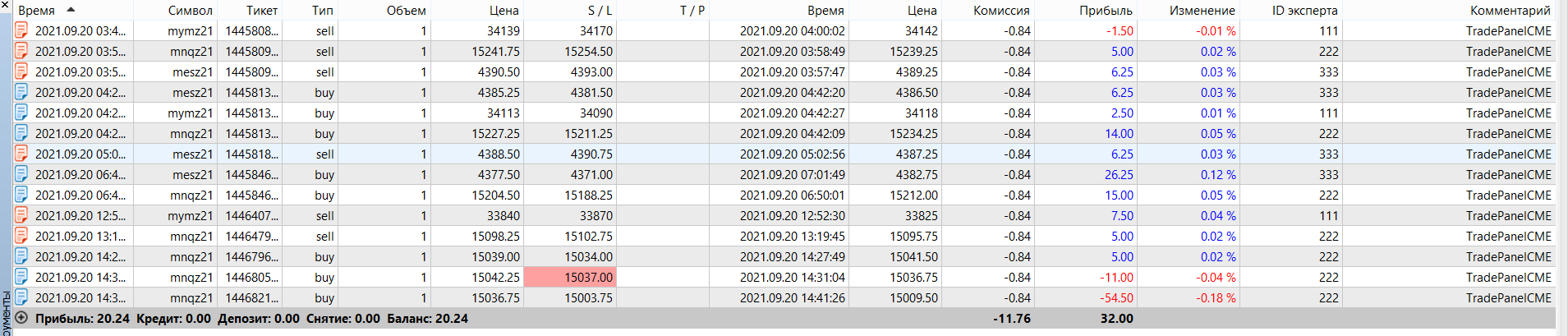Select the profit cell showing -1.50
Viewport: 1568px width, 336px height.
pos(1119,31)
